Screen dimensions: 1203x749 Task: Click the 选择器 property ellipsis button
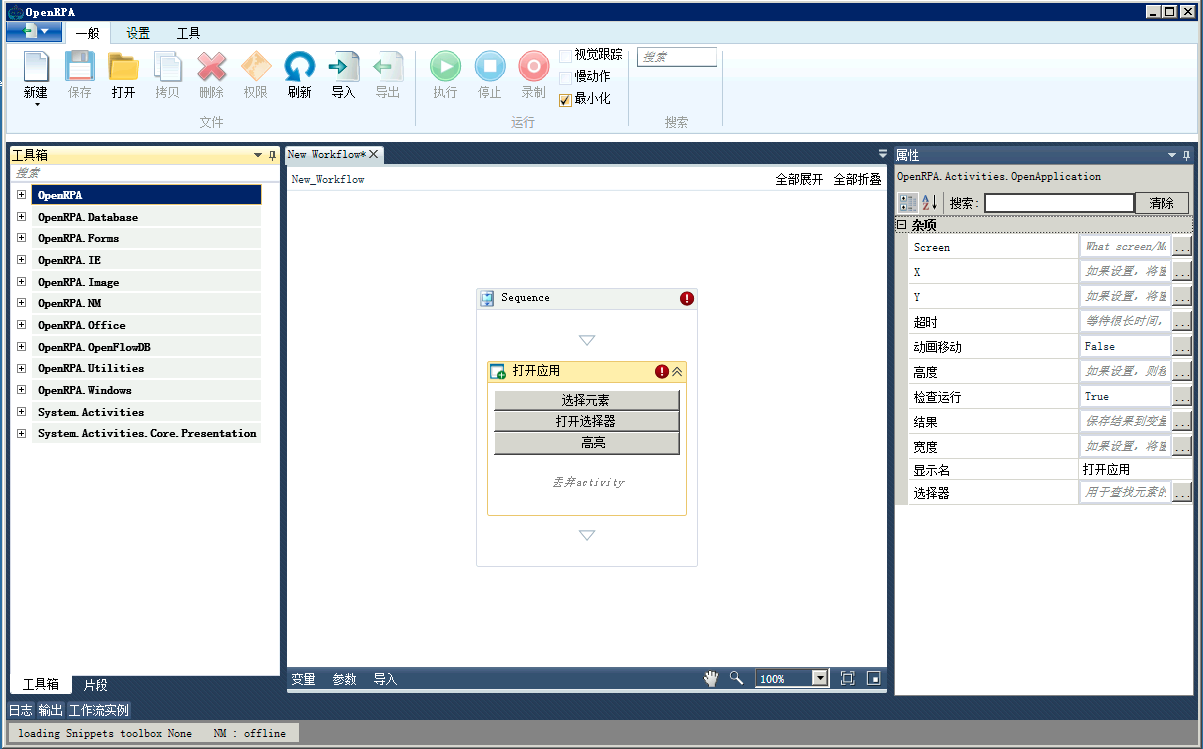click(x=1182, y=492)
